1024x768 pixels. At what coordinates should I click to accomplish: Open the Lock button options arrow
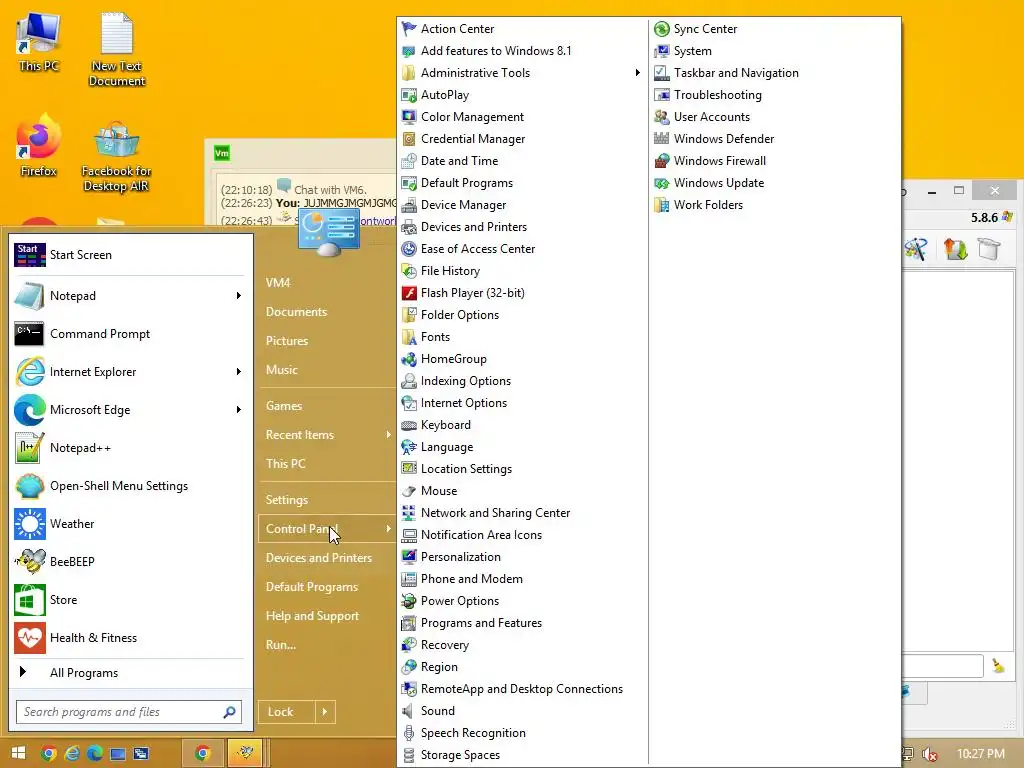coord(325,712)
